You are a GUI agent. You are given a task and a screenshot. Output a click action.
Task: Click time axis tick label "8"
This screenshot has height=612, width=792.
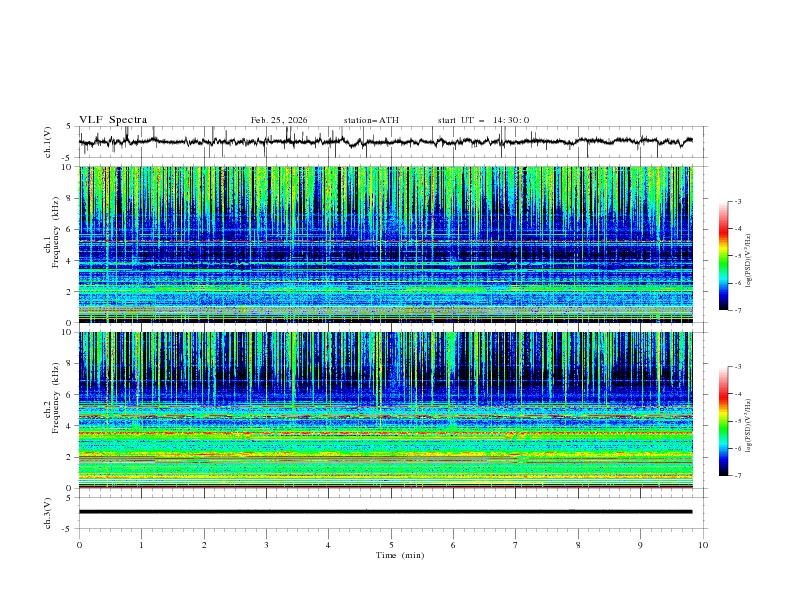point(578,545)
